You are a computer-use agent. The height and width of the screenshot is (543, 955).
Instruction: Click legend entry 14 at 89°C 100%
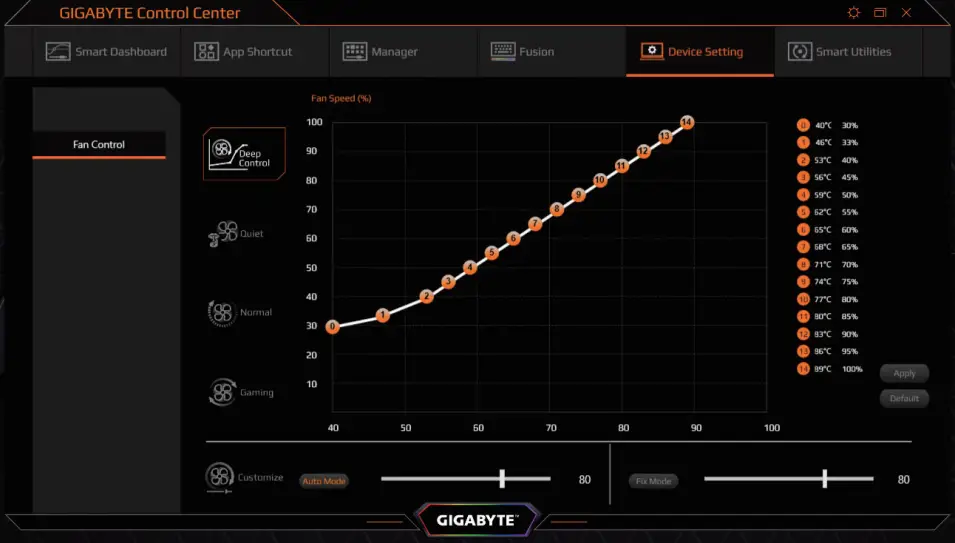point(830,369)
